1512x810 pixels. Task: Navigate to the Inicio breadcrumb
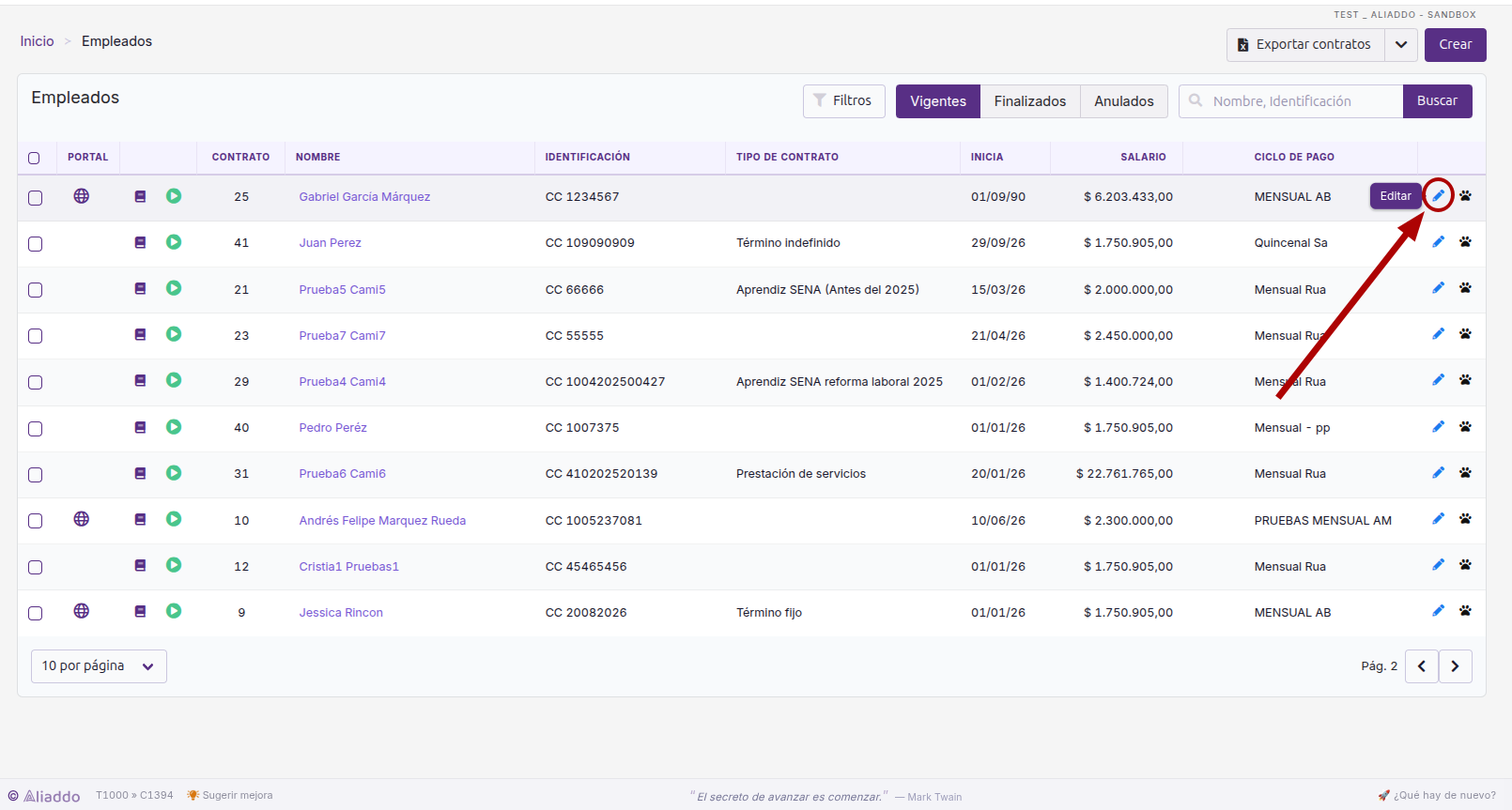(x=38, y=41)
